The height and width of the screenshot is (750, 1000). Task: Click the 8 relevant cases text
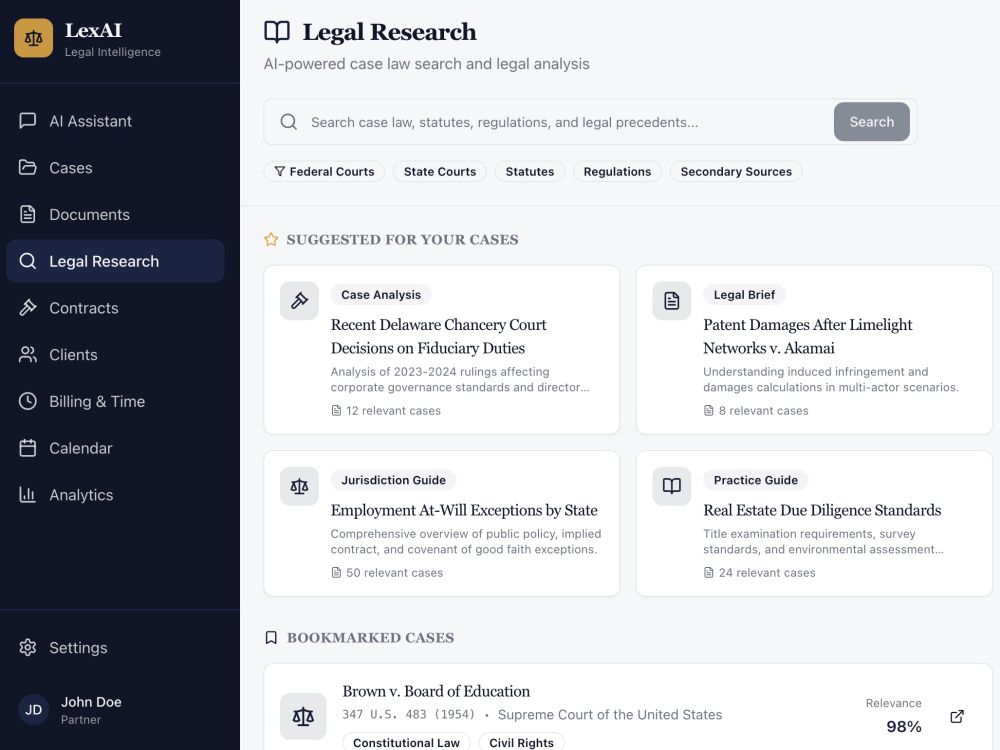pos(763,411)
